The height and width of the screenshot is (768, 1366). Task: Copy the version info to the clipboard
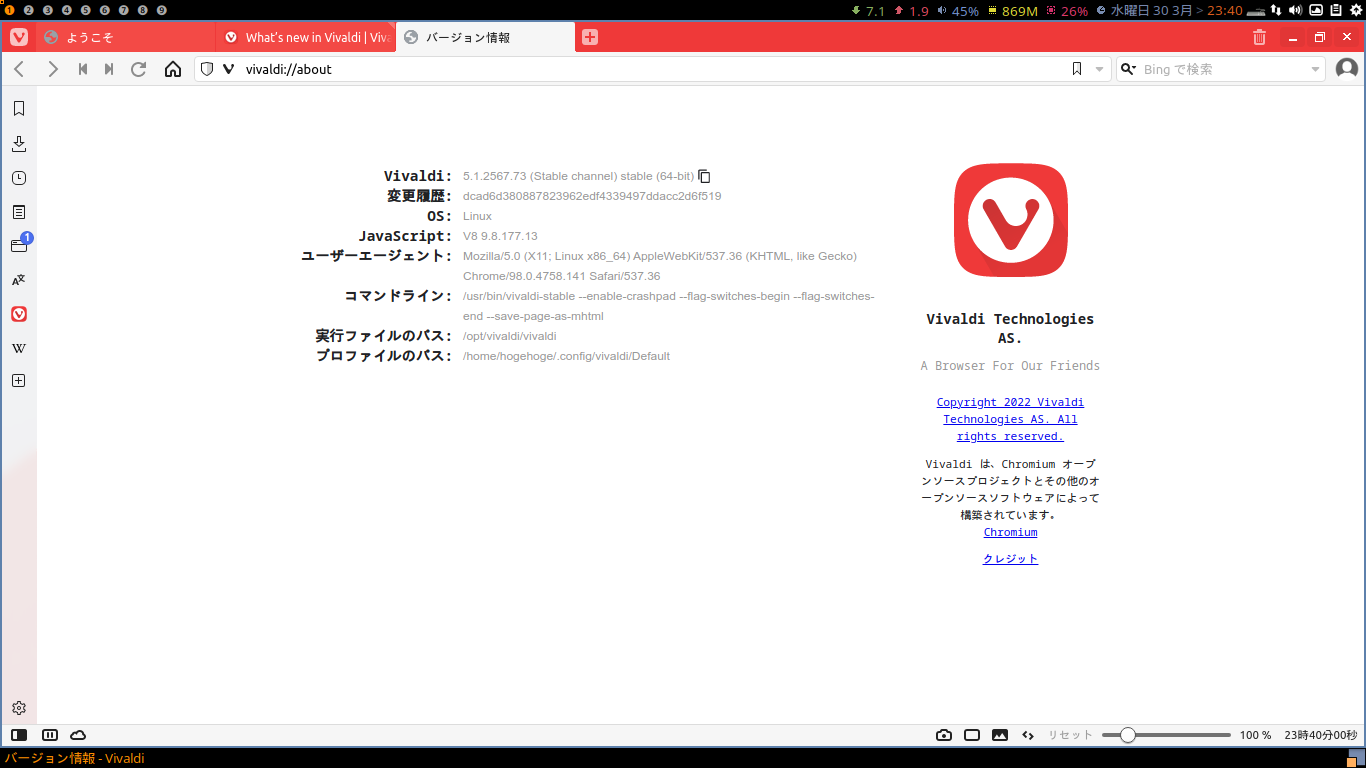704,176
